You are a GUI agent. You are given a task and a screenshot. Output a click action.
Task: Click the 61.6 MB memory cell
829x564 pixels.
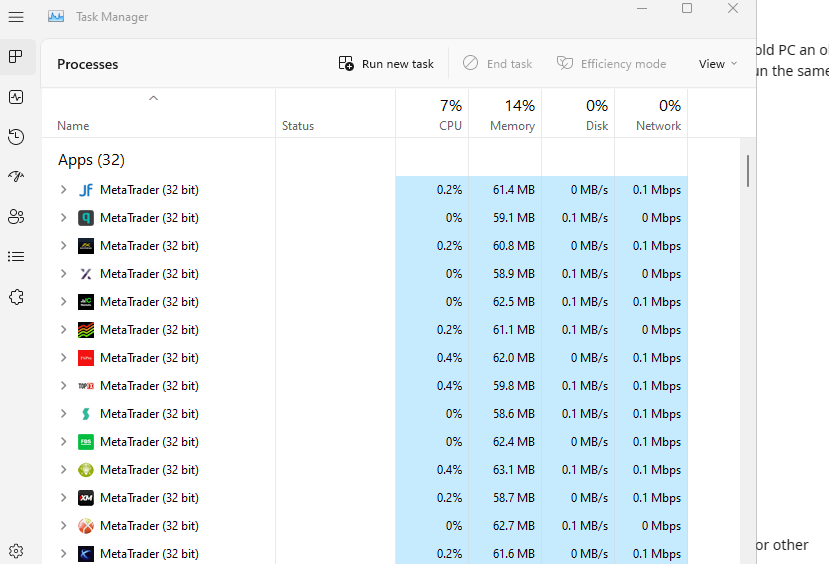coord(505,554)
